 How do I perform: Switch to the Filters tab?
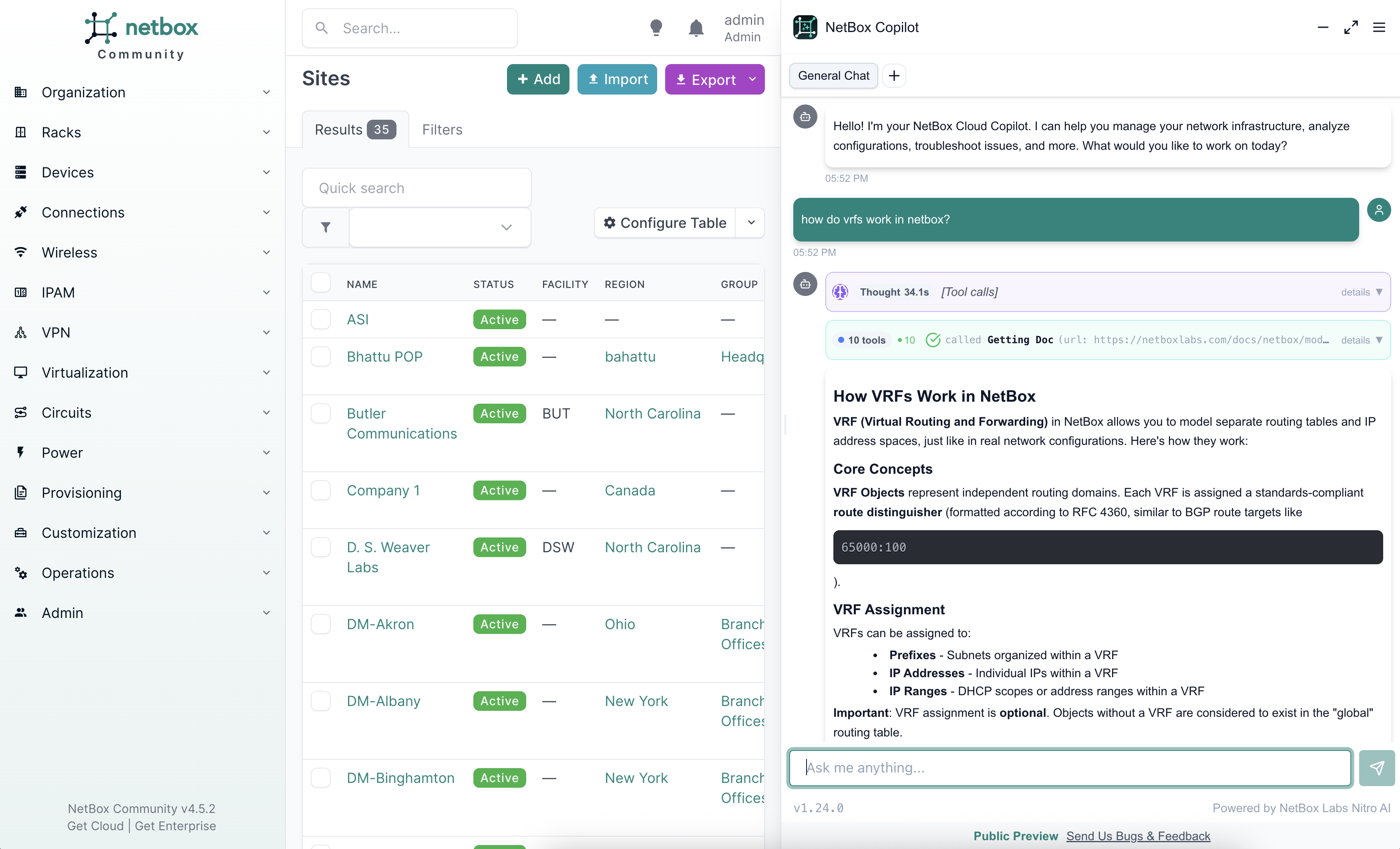[x=442, y=130]
